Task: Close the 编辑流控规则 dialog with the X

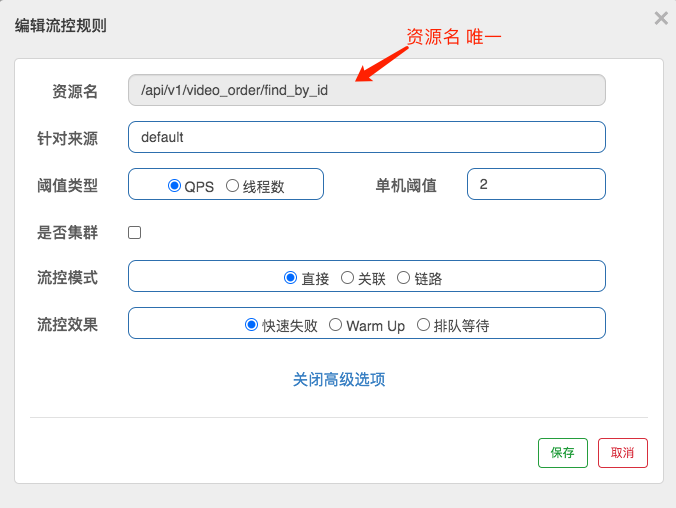Action: coord(660,18)
